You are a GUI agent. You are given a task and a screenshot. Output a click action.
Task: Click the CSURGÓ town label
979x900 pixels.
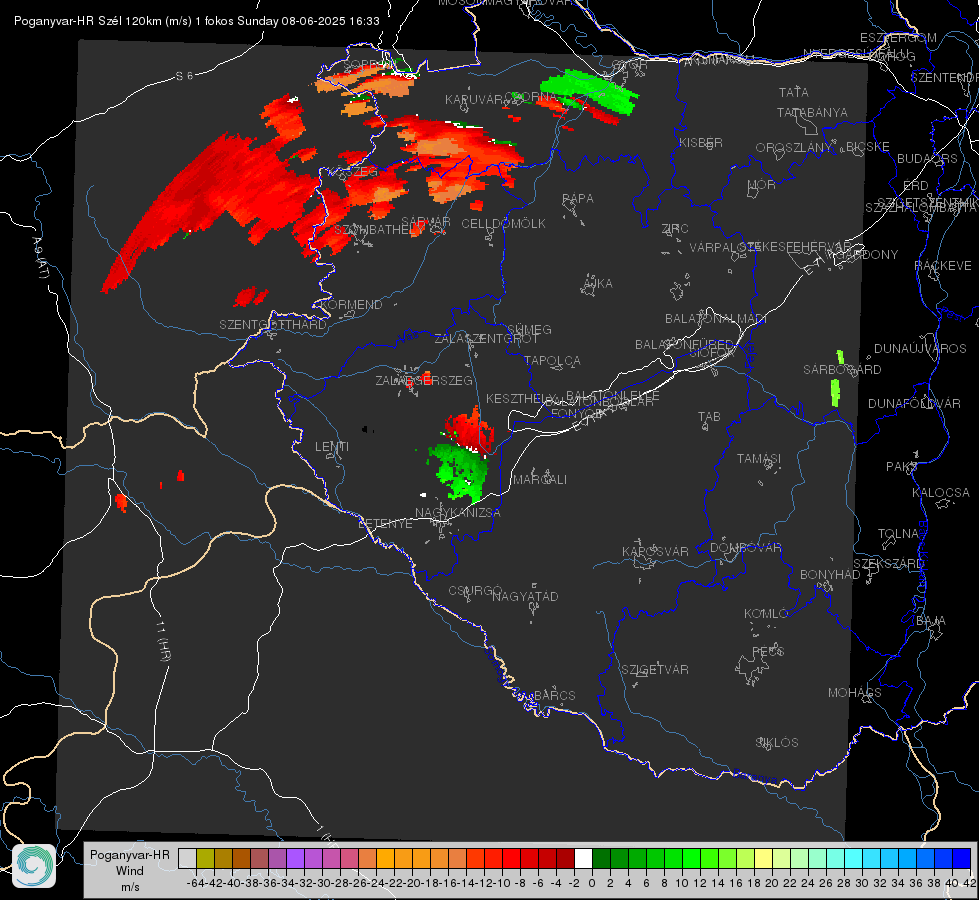475,590
